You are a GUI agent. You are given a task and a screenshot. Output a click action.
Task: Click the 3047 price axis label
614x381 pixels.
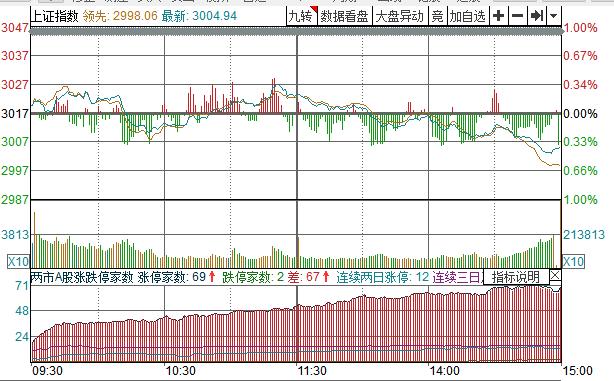15,28
